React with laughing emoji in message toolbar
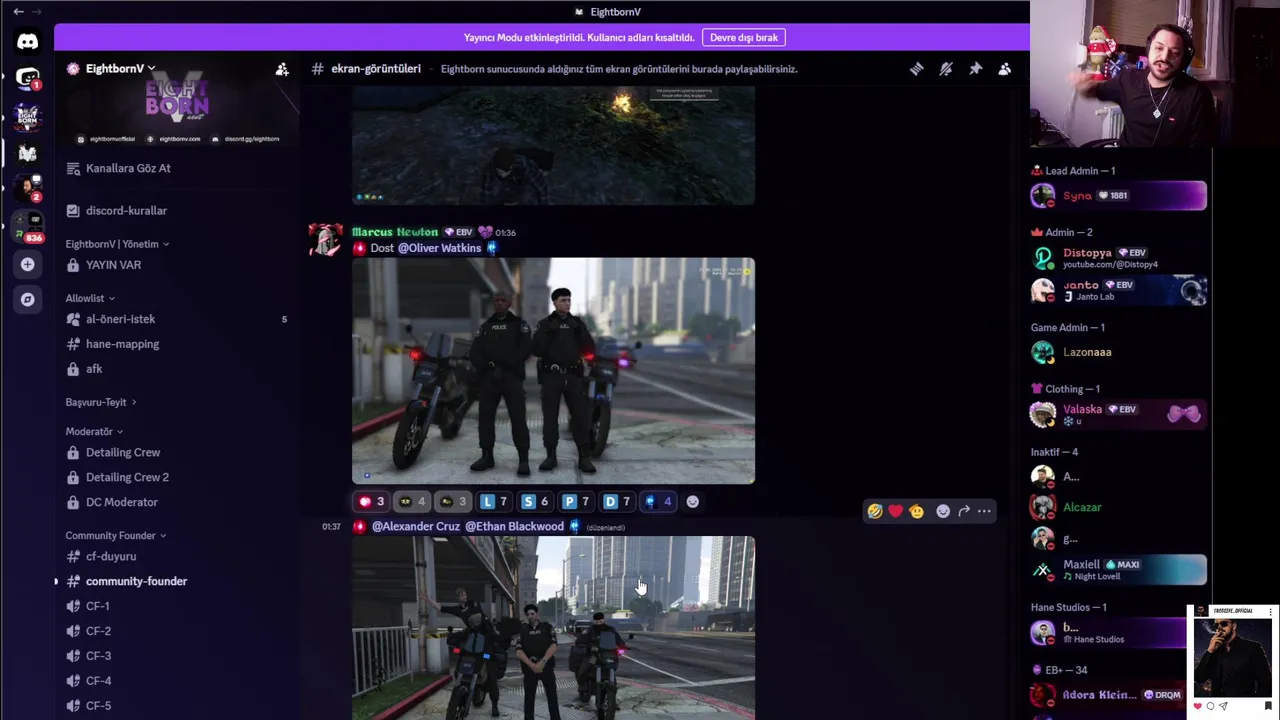Viewport: 1280px width, 720px height. tap(875, 511)
